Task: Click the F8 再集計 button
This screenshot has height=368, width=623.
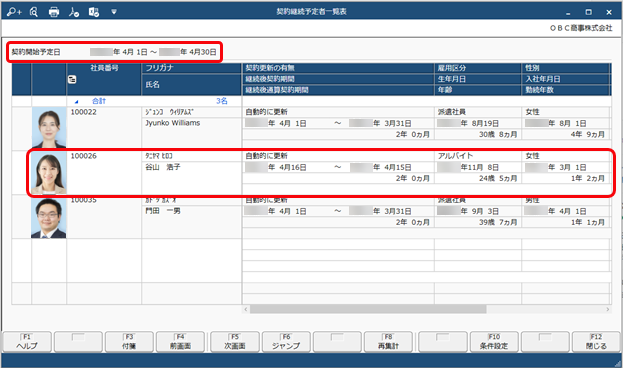Action: click(x=388, y=342)
